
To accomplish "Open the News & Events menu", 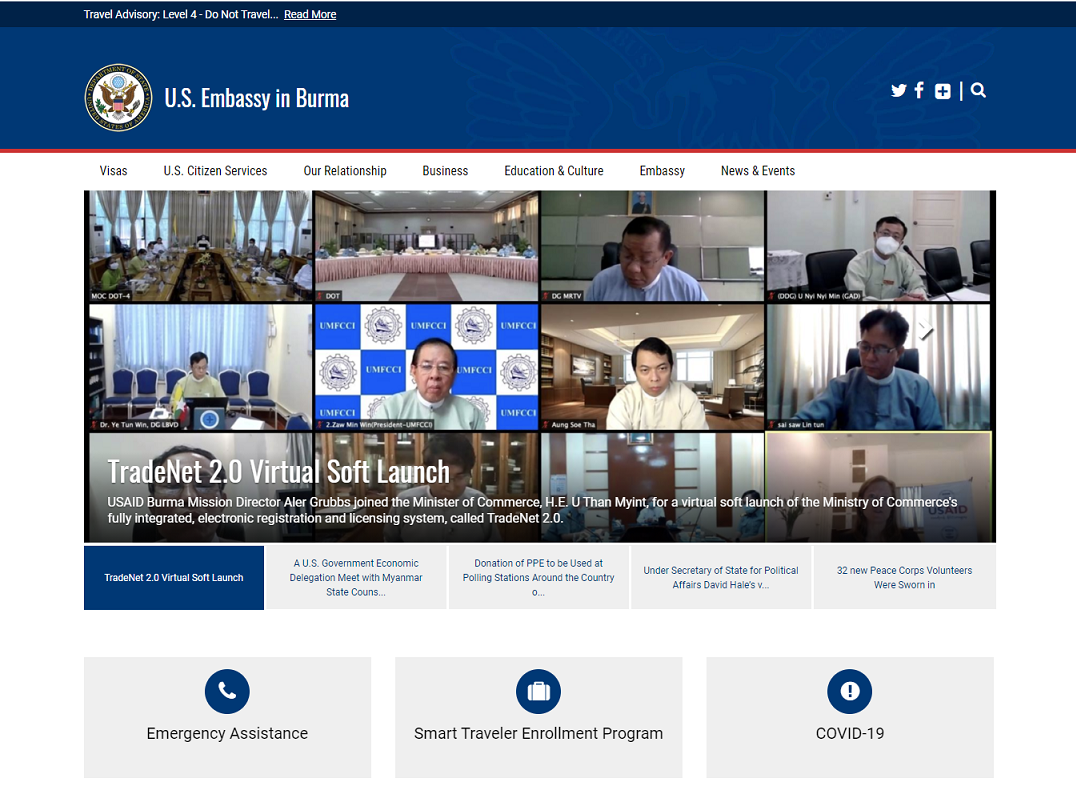I will 758,171.
